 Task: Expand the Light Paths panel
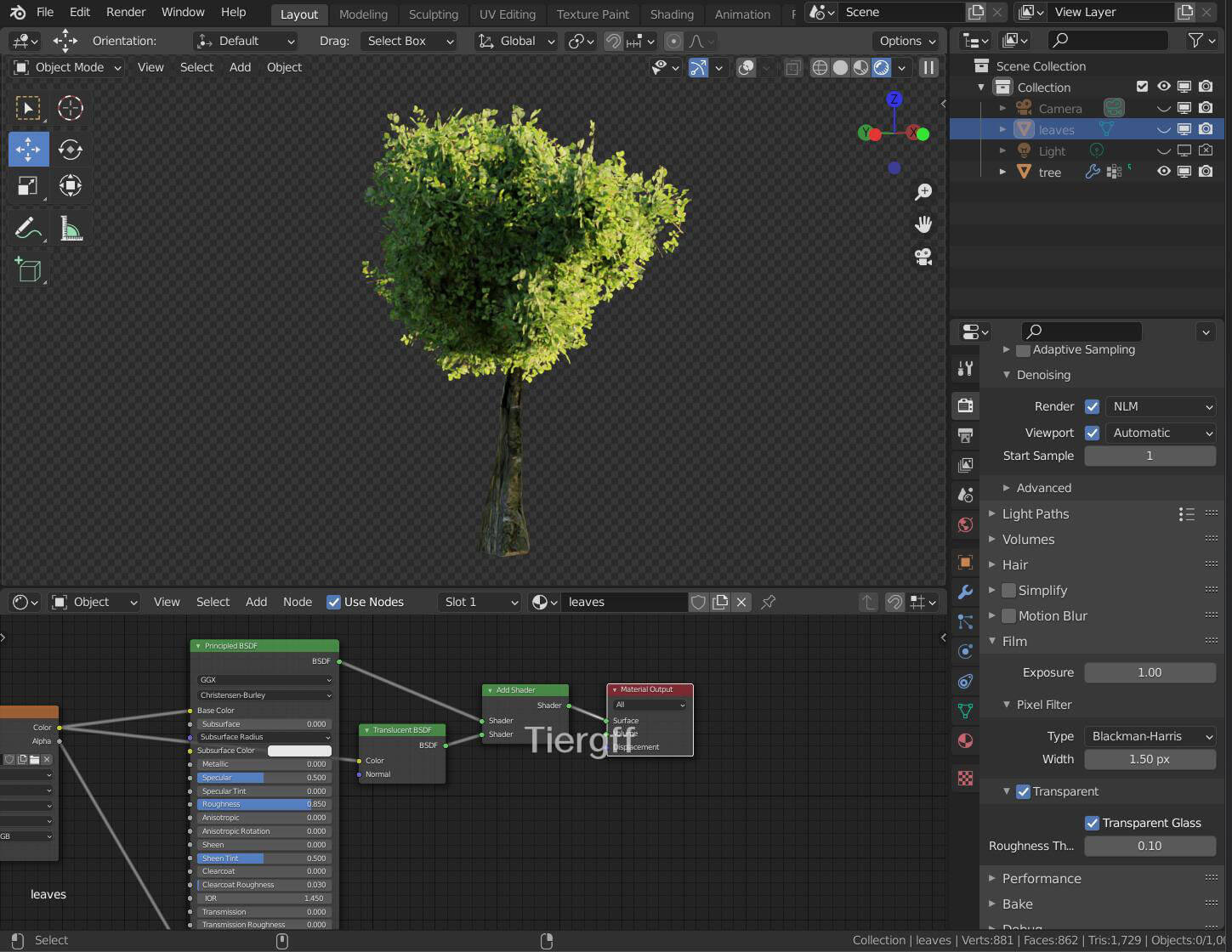coord(1035,513)
